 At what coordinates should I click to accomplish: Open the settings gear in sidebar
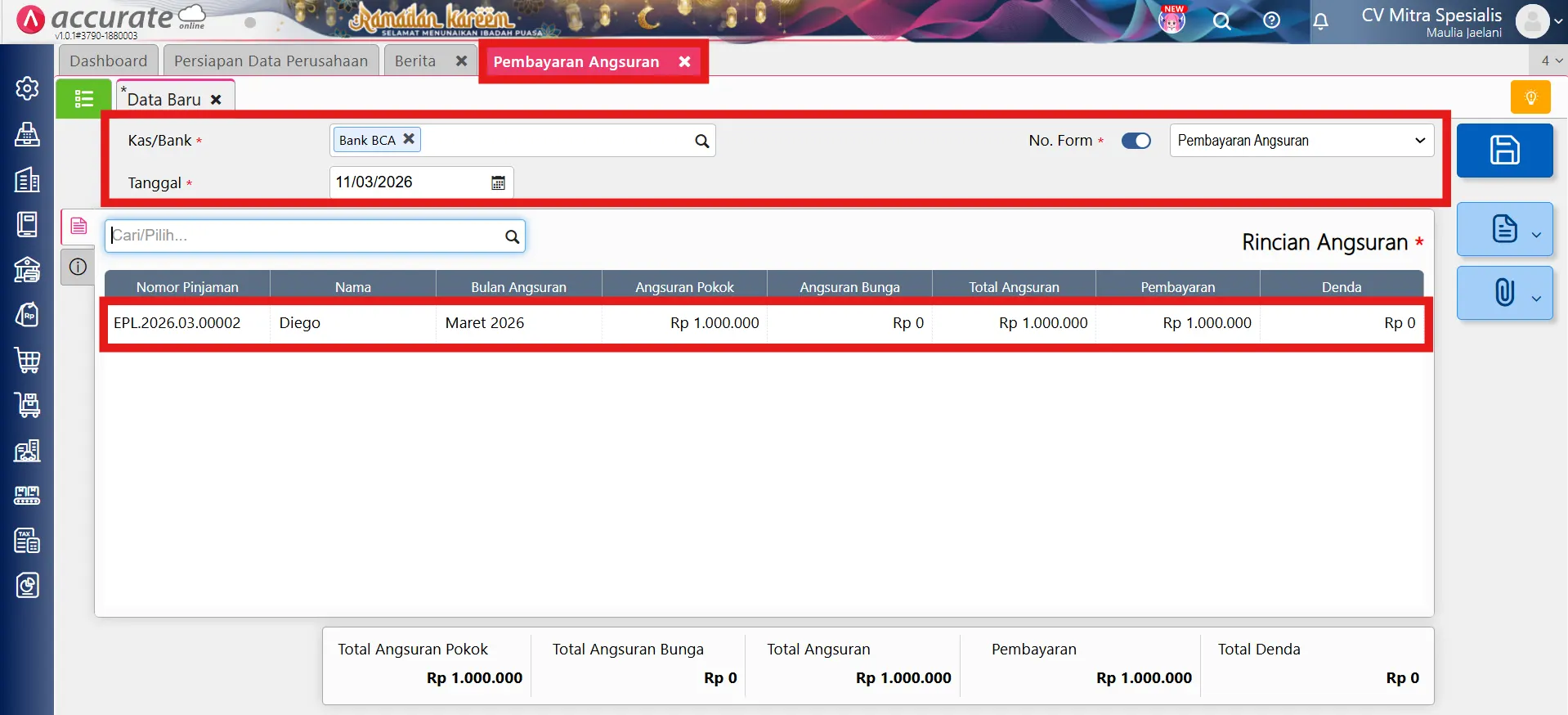click(27, 88)
